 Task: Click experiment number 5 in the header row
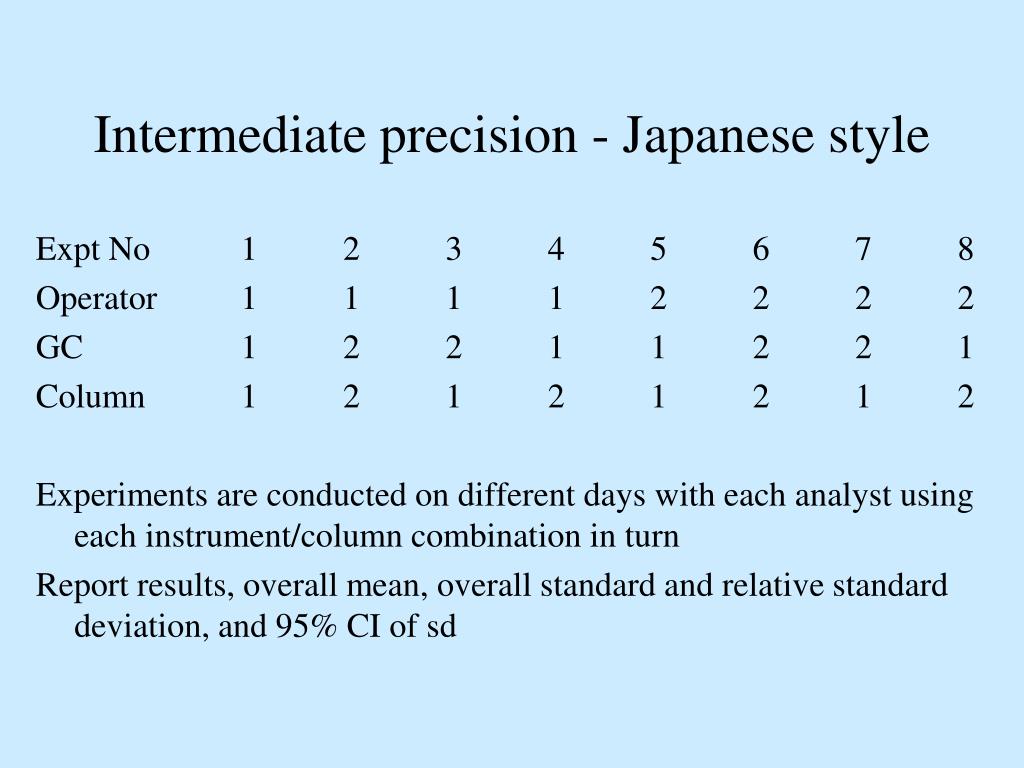[x=658, y=249]
